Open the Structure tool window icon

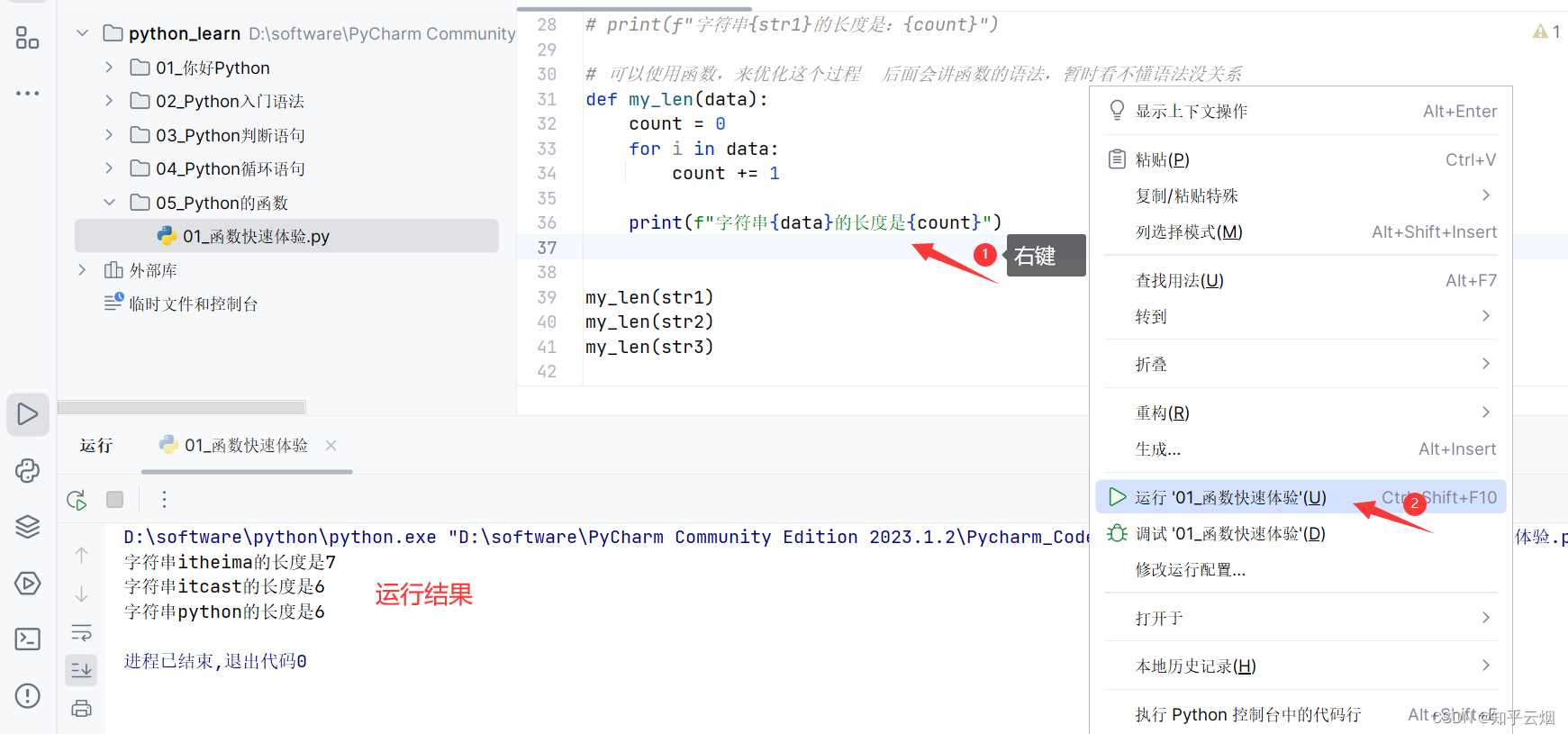[27, 38]
